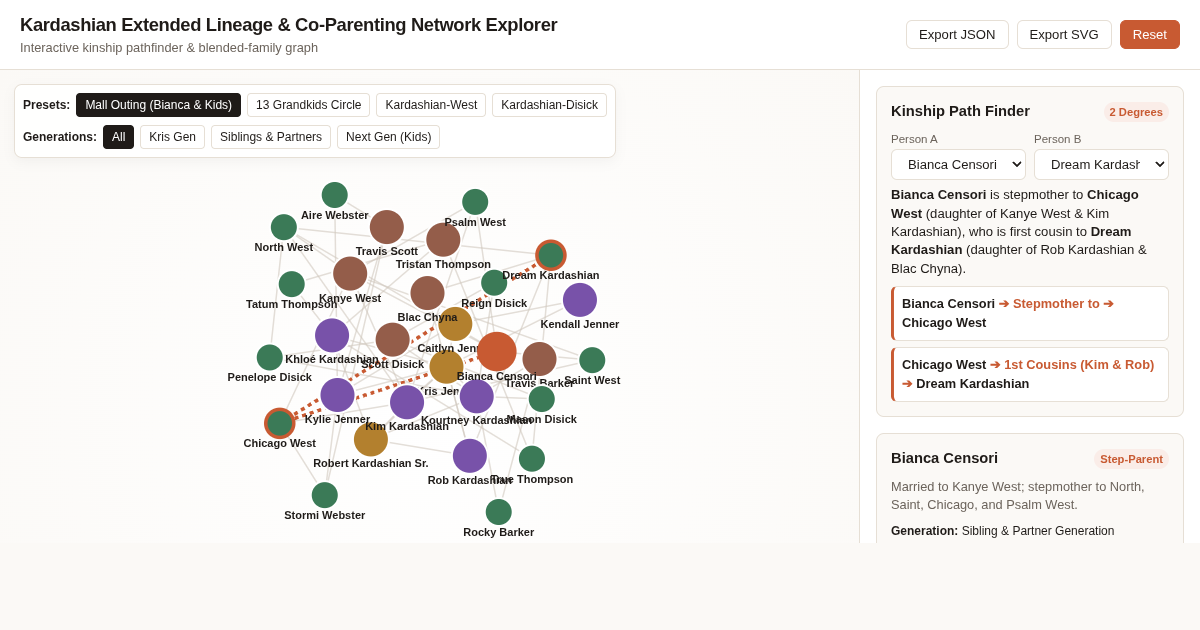Select the Khloé Kardashian node
The height and width of the screenshot is (630, 1200).
[332, 335]
